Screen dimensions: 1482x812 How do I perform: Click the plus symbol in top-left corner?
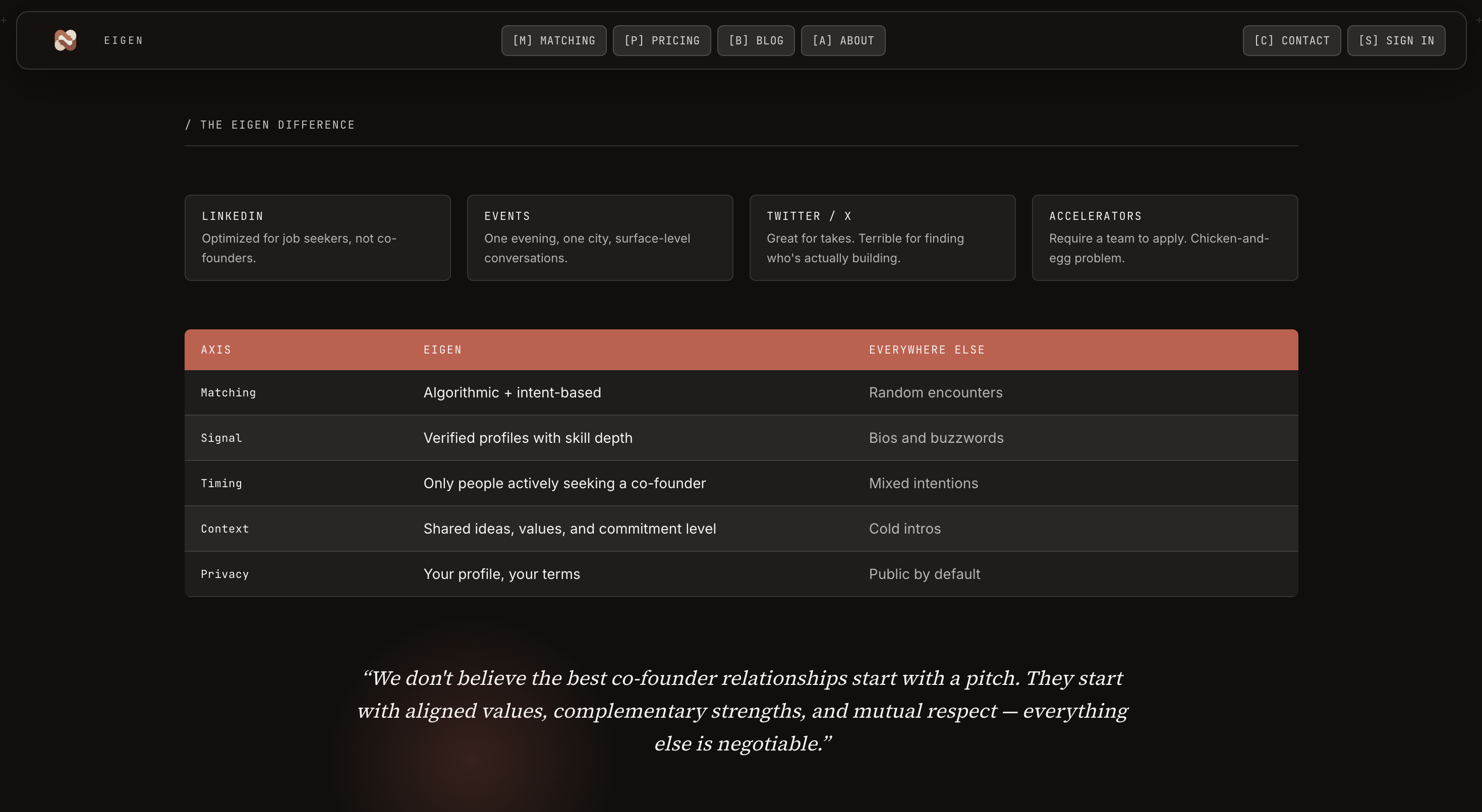coord(4,20)
